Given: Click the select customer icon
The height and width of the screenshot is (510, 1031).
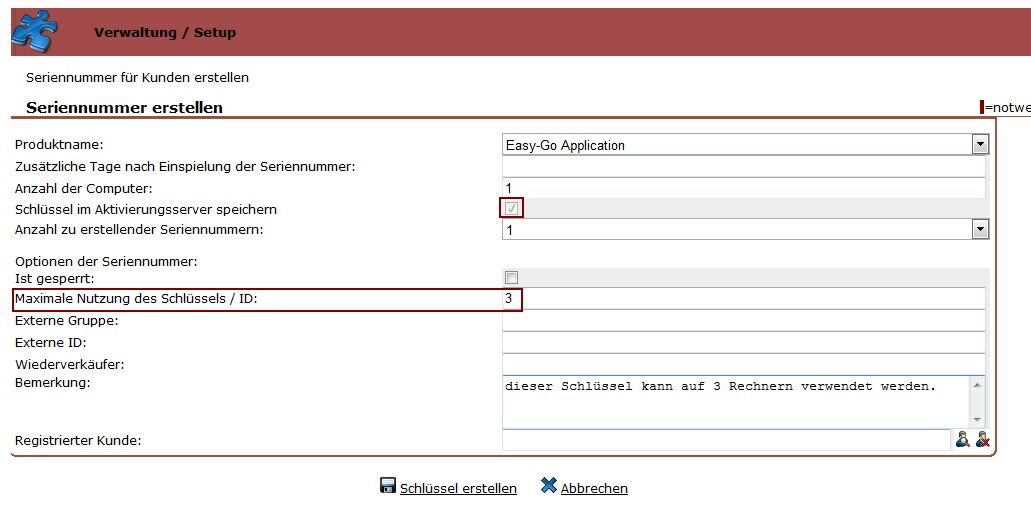Looking at the screenshot, I should pyautogui.click(x=962, y=439).
